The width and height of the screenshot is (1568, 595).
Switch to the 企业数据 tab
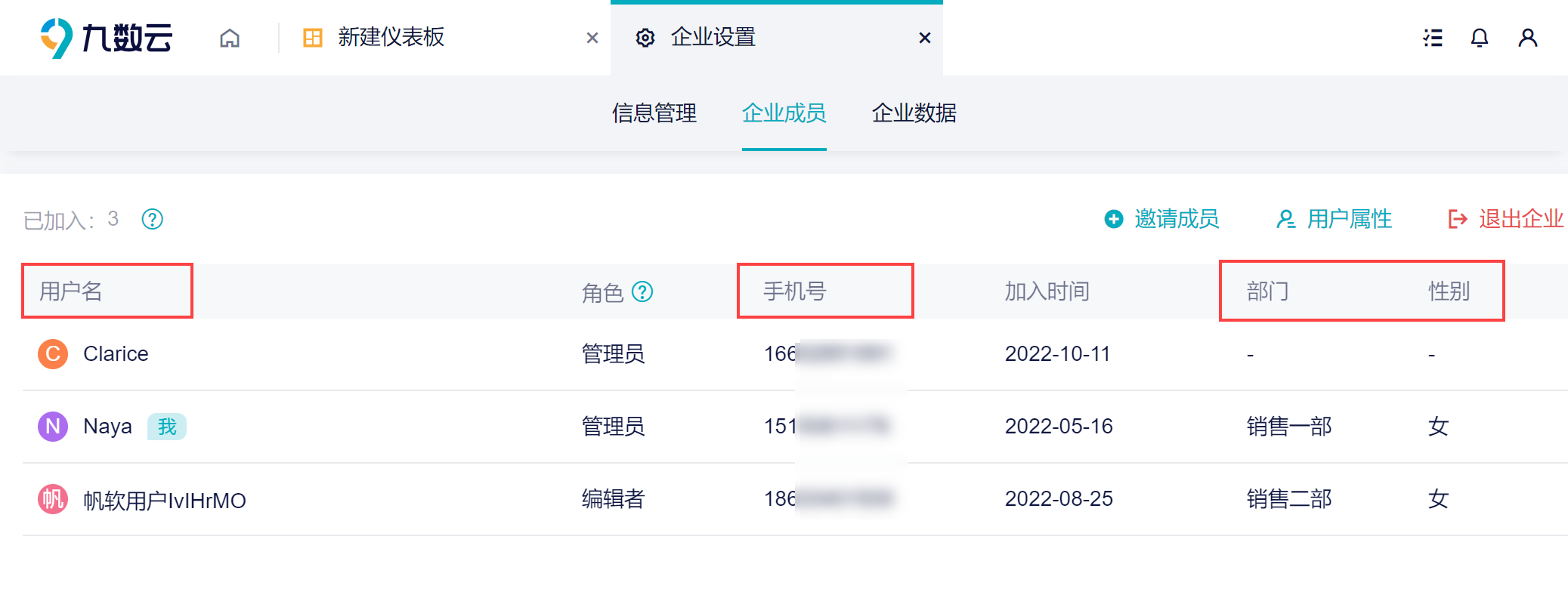tap(914, 113)
